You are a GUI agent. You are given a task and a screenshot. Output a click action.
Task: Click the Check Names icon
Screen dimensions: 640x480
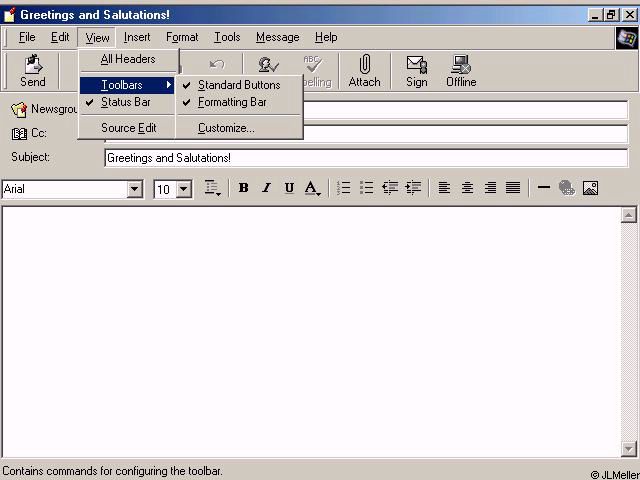pyautogui.click(x=269, y=64)
